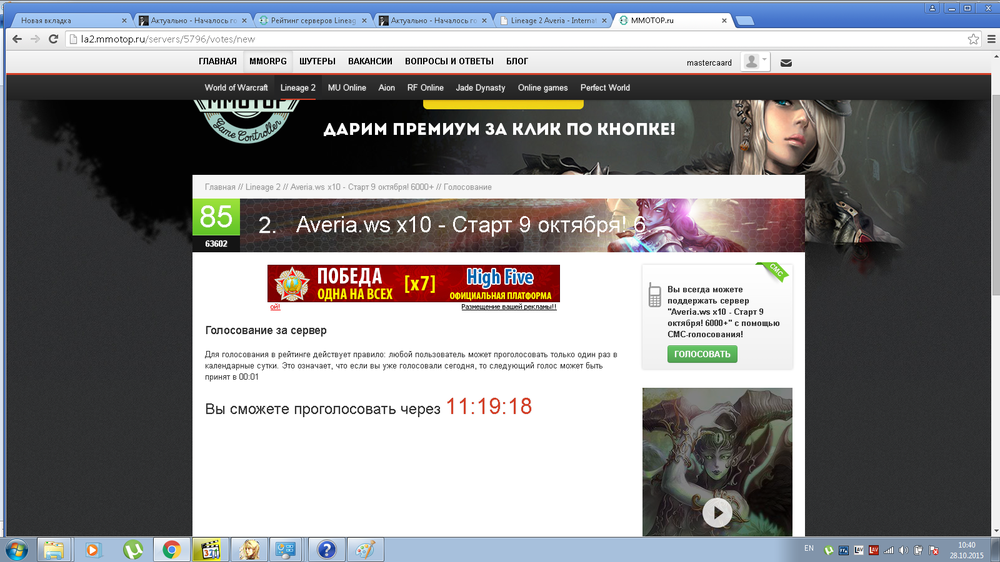Open the user avatar dropdown
1000x562 pixels.
tap(755, 62)
